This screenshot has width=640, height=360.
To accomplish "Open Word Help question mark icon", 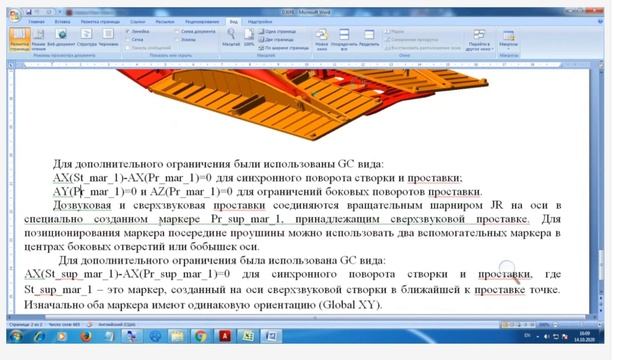I will 600,22.
